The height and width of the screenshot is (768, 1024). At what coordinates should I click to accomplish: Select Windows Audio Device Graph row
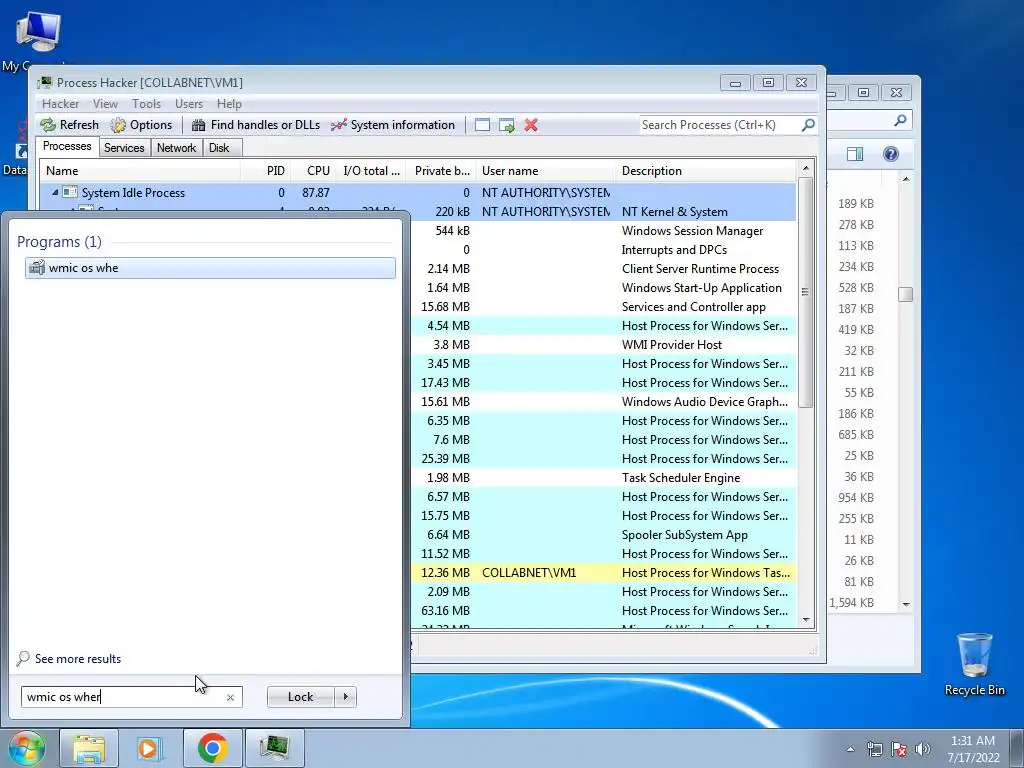click(x=604, y=402)
